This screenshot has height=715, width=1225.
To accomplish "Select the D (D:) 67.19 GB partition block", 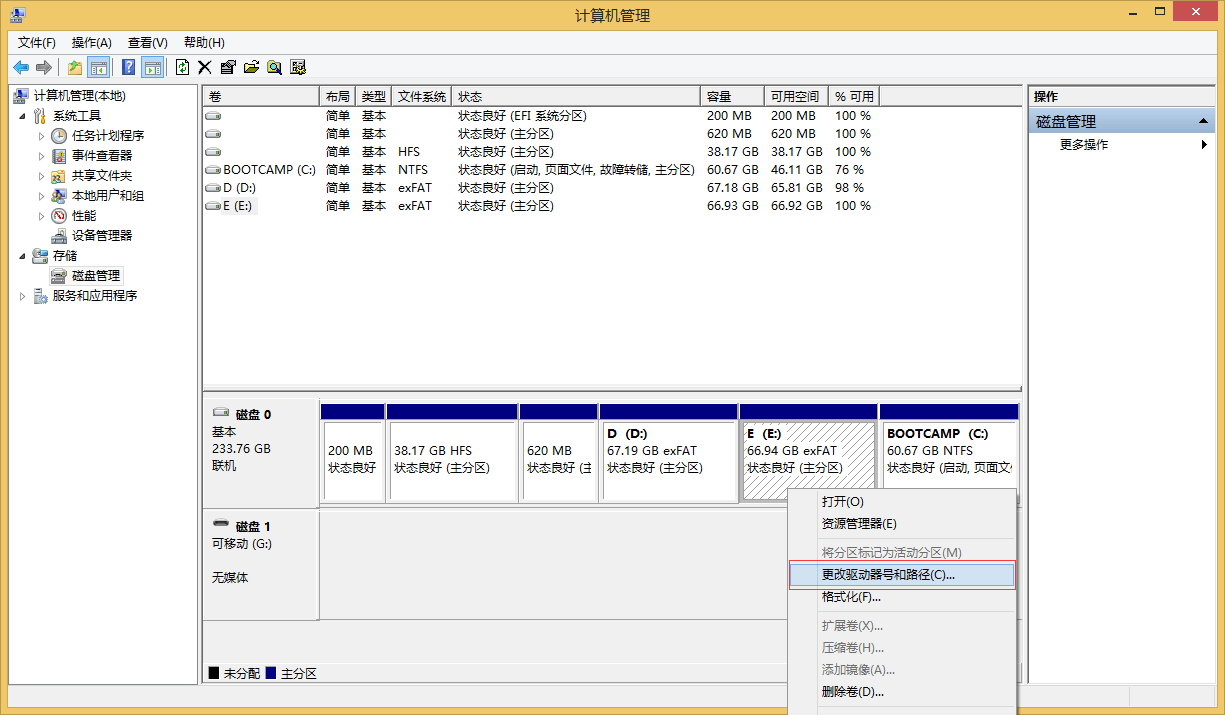I will point(668,460).
